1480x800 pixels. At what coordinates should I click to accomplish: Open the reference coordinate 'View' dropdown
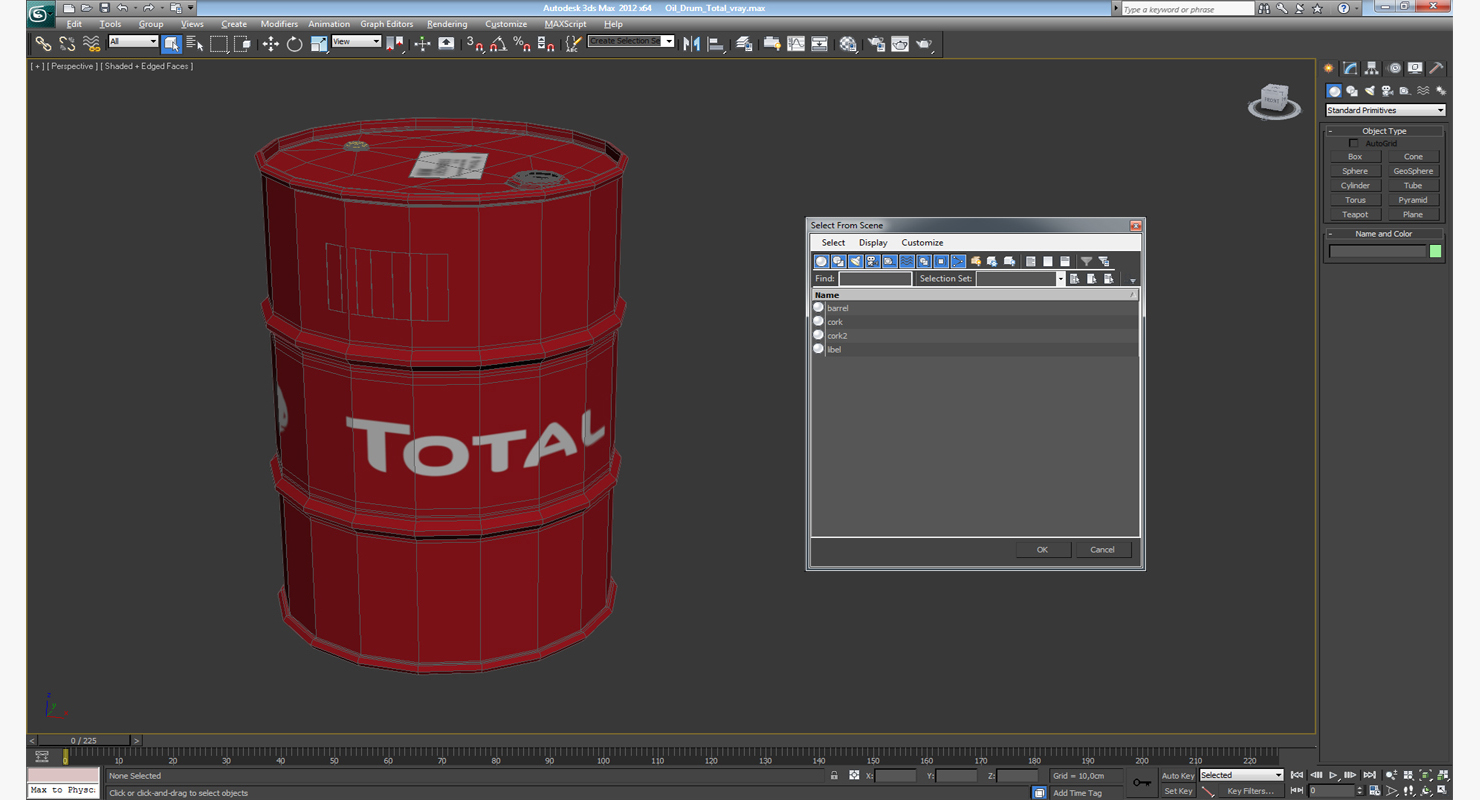click(x=356, y=42)
